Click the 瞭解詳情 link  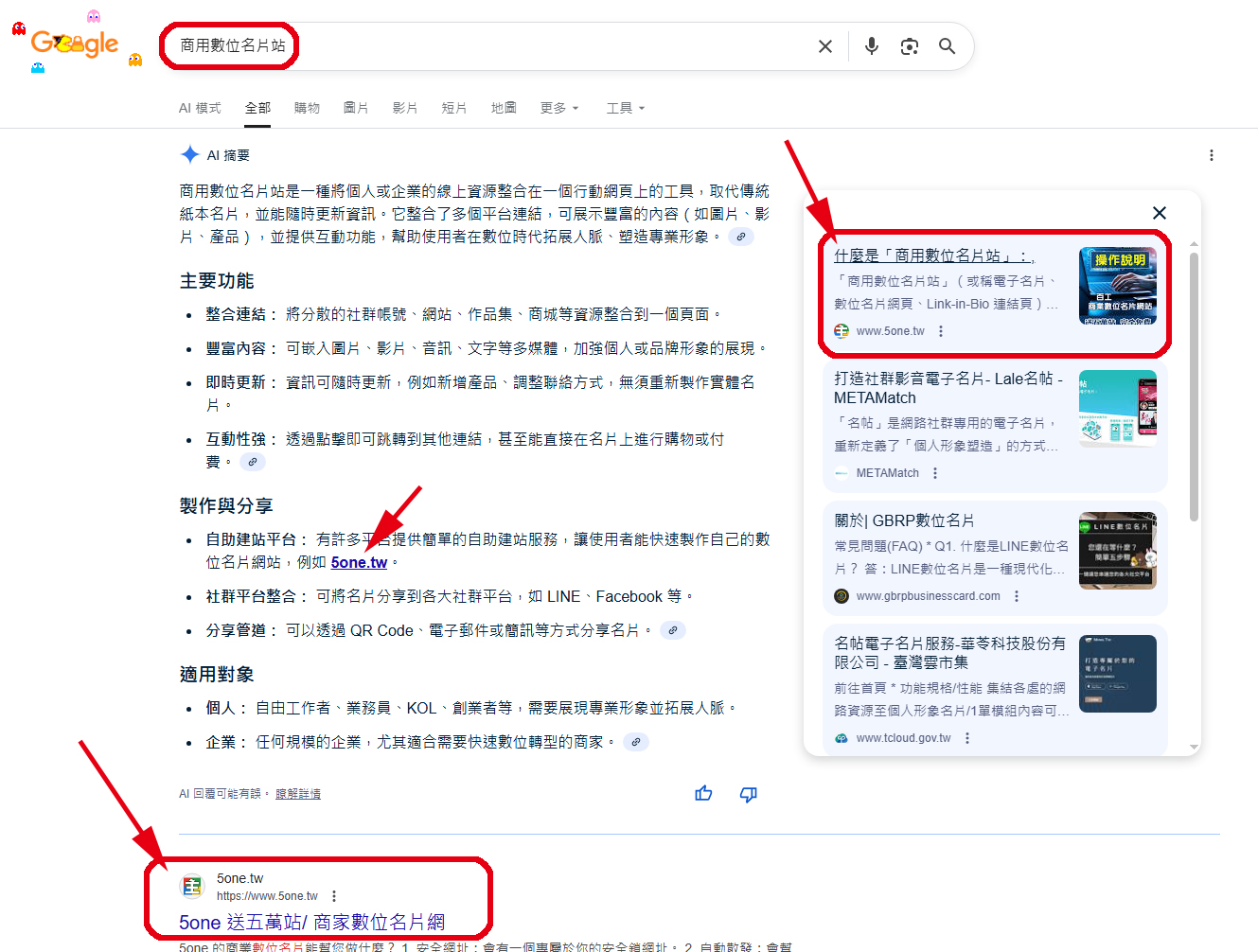pos(297,794)
